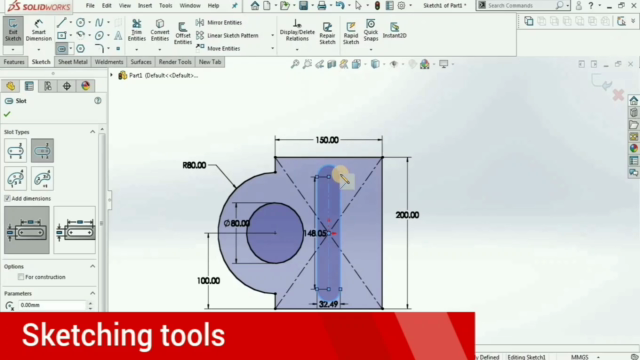Image resolution: width=640 pixels, height=360 pixels.
Task: Select the Straight Slot tool in ribbon
Action: click(x=61, y=49)
